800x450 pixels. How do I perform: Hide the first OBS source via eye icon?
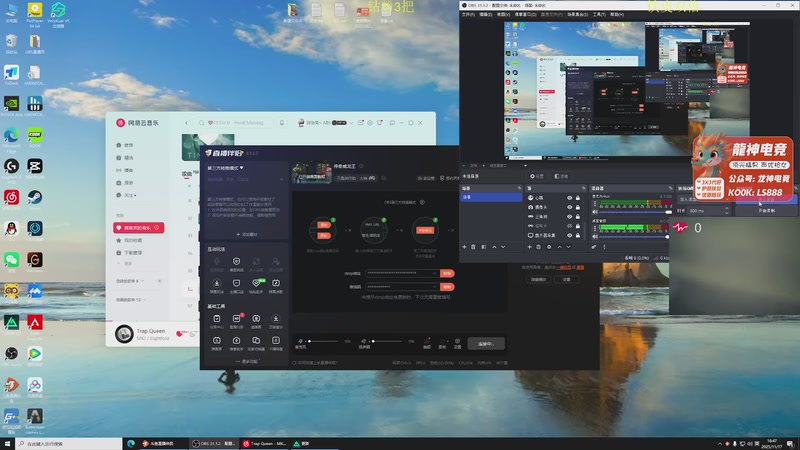(x=569, y=198)
